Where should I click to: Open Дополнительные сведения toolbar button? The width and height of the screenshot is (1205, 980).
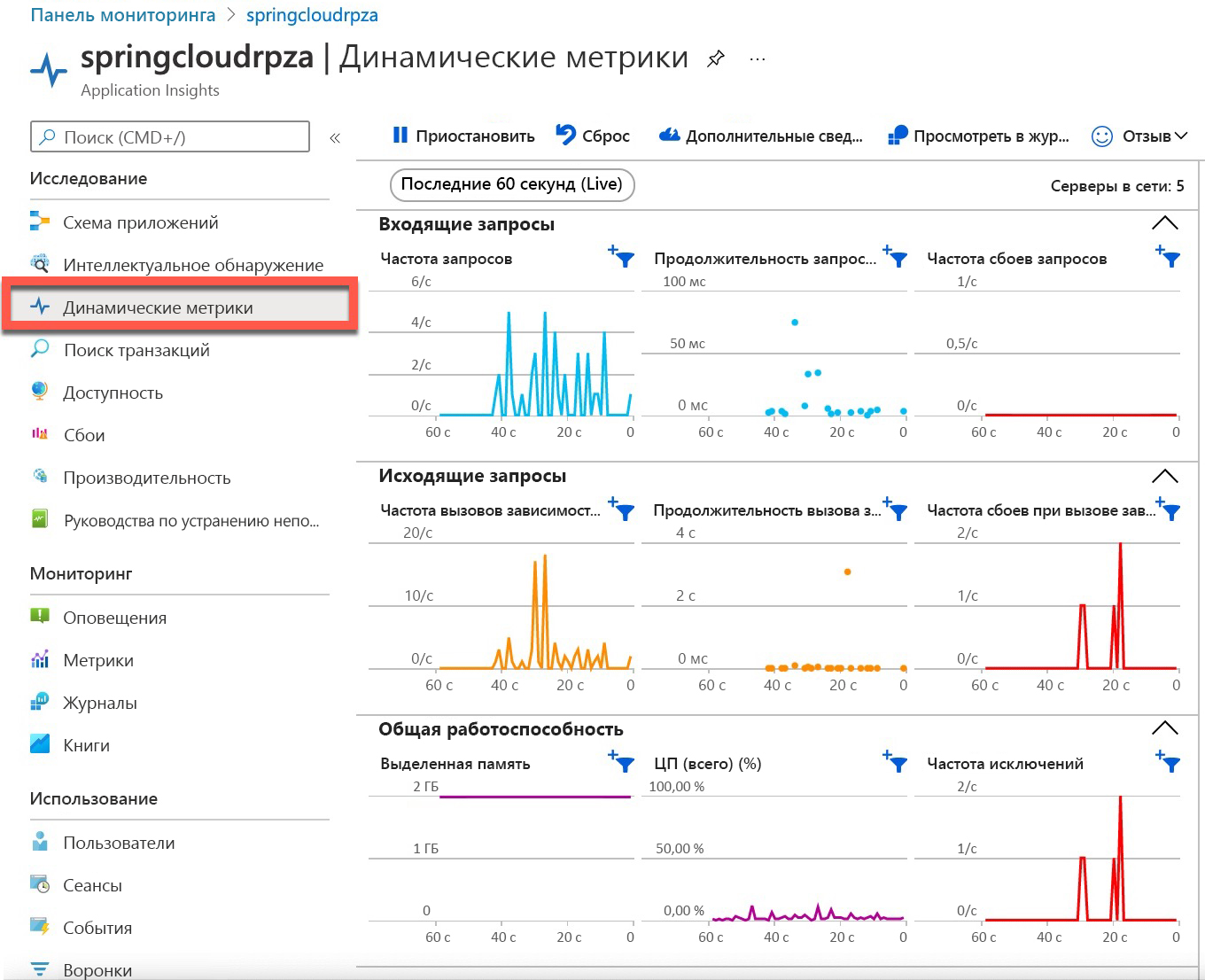[761, 136]
